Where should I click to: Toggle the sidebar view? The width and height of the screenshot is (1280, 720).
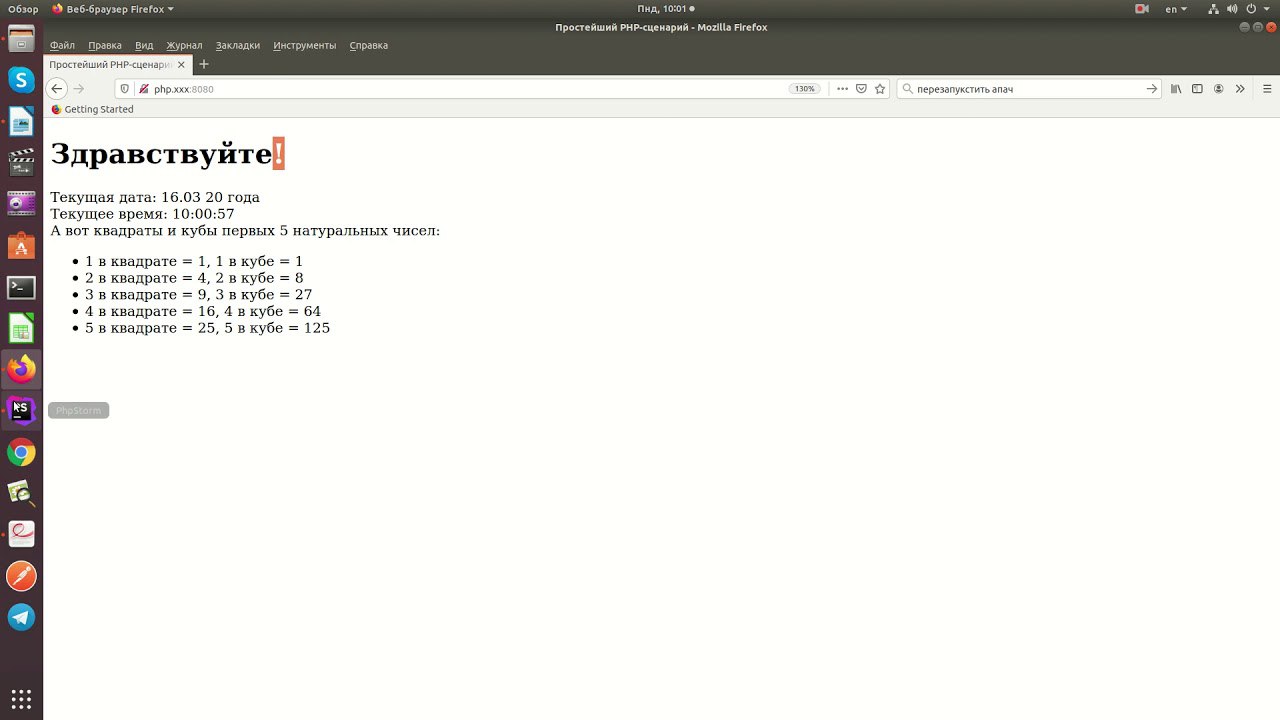point(1197,89)
